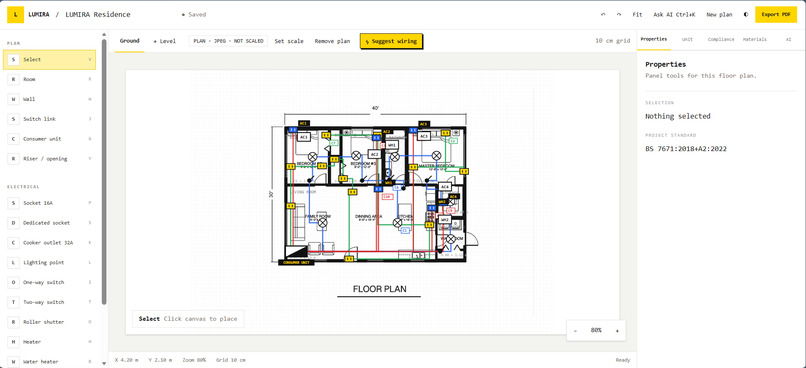Image resolution: width=806 pixels, height=368 pixels.
Task: Click the 10 cm grid label
Action: [613, 41]
